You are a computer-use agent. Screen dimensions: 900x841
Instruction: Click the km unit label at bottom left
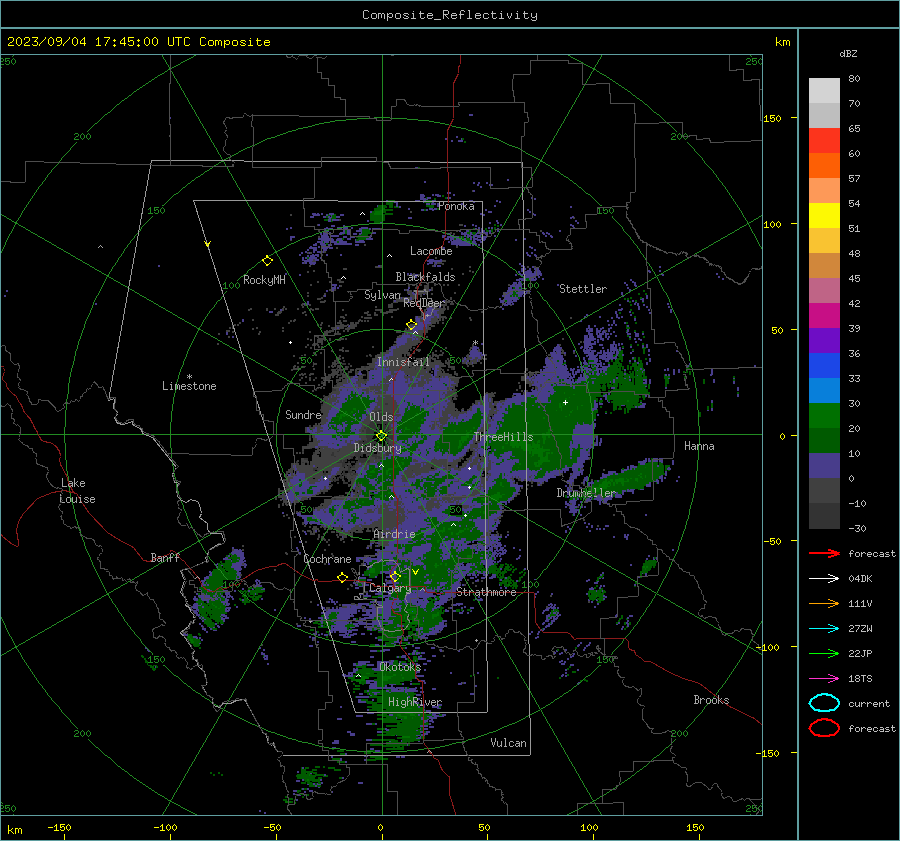[14, 830]
